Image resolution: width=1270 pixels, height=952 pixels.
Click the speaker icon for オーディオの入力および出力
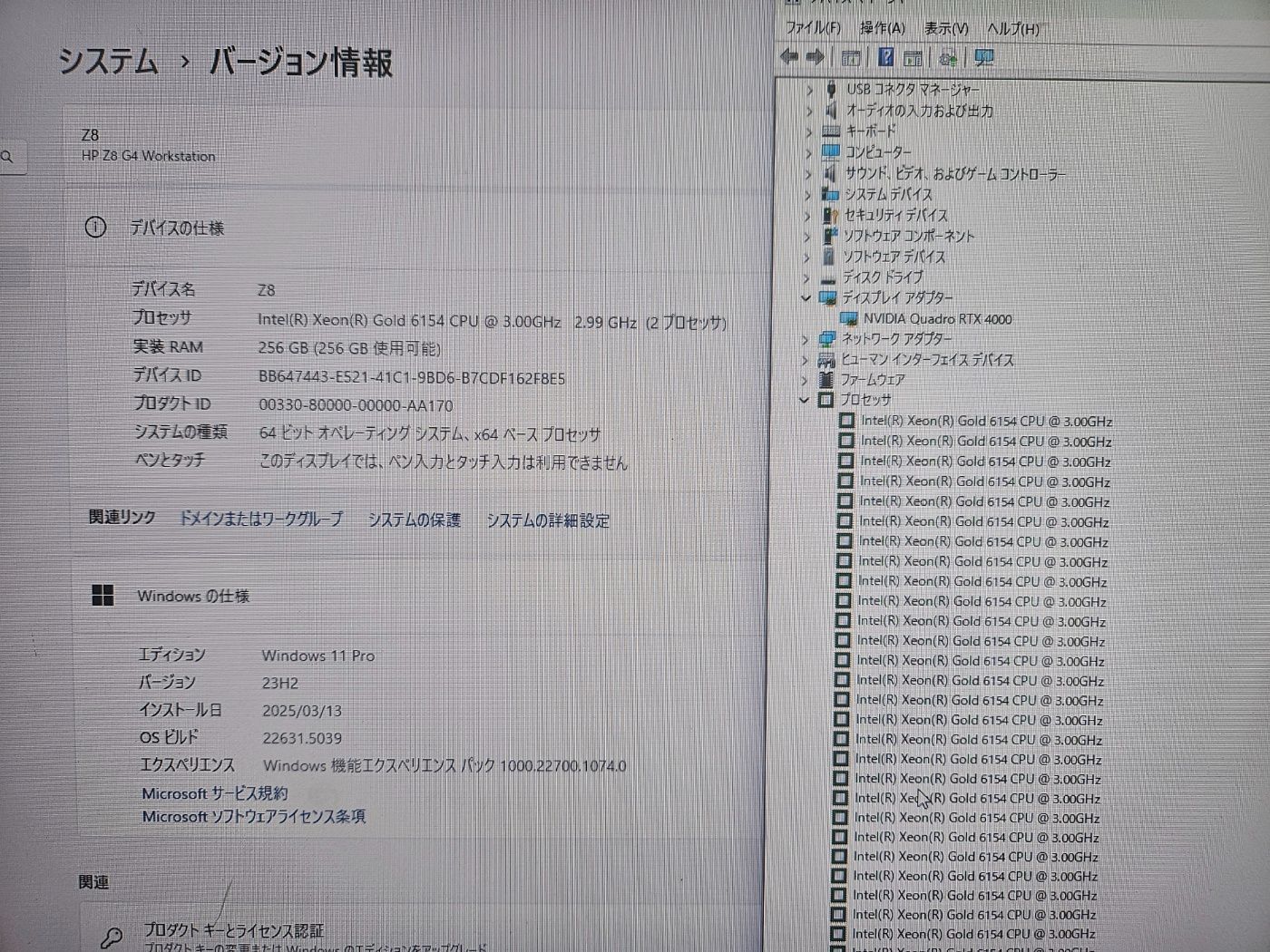tap(830, 110)
